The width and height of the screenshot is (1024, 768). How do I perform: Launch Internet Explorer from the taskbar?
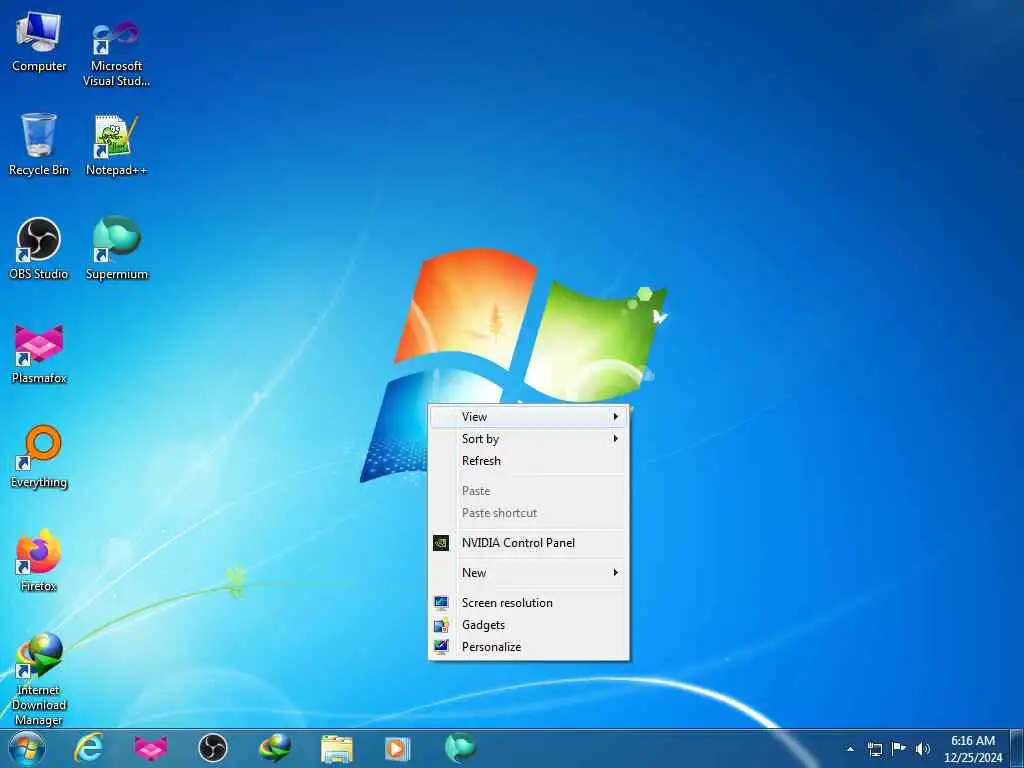point(89,748)
